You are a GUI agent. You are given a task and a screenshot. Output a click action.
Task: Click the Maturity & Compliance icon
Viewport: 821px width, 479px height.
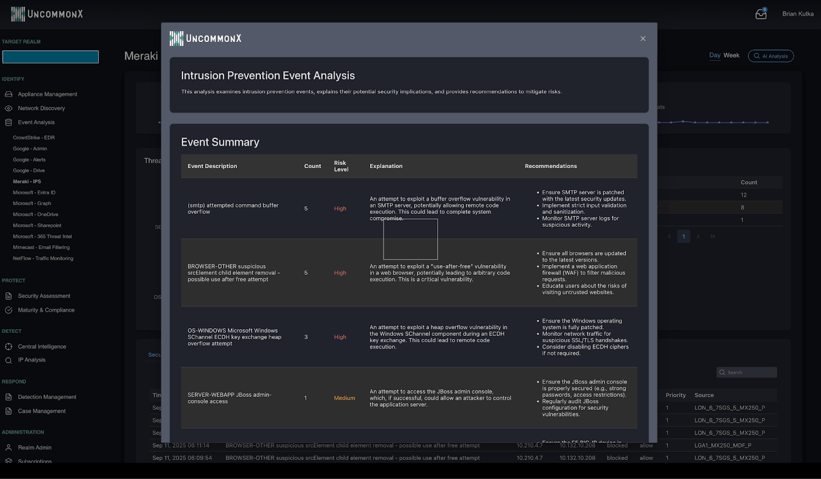(x=9, y=310)
